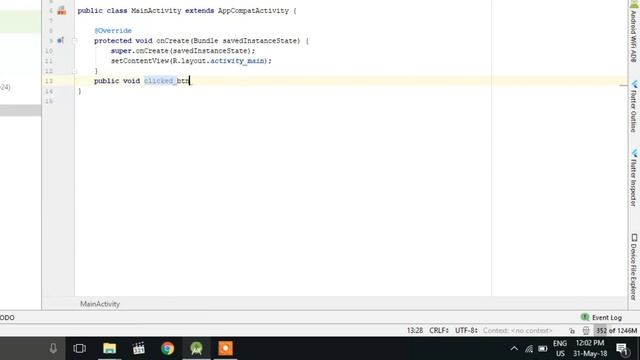Click the ENG US language indicator
Viewport: 640px width, 360px height.
560,348
